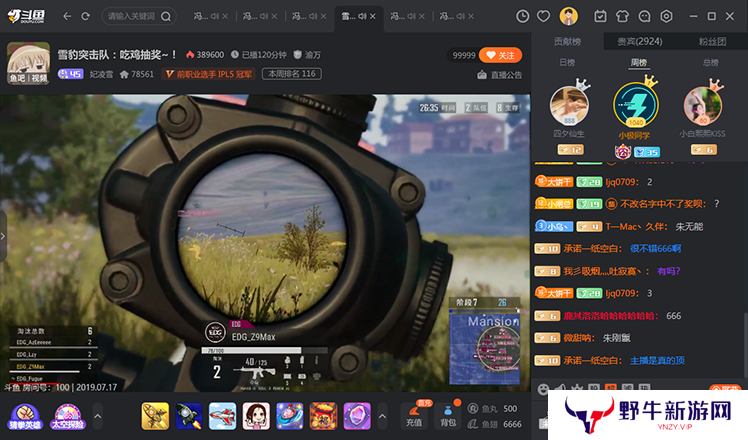Image resolution: width=748 pixels, height=440 pixels.
Task: Expand the mini games list arrow
Action: pyautogui.click(x=97, y=416)
